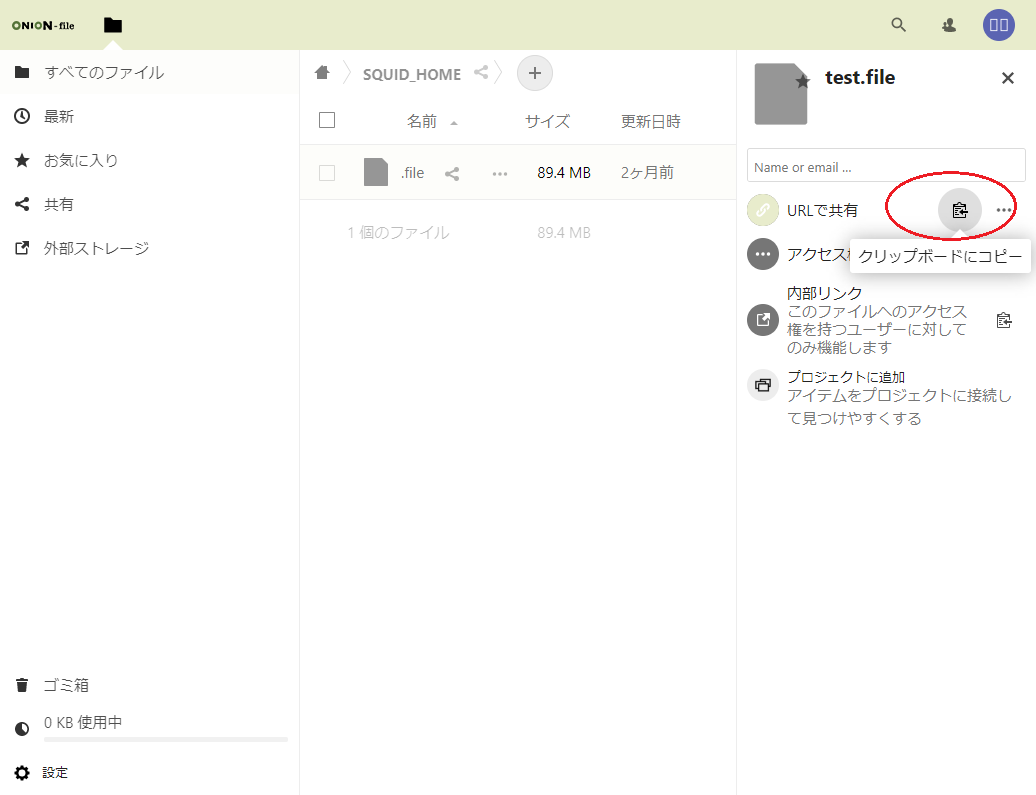The width and height of the screenshot is (1036, 795).
Task: Click the share icon beside SQUID_HOME breadcrumb
Action: (481, 73)
